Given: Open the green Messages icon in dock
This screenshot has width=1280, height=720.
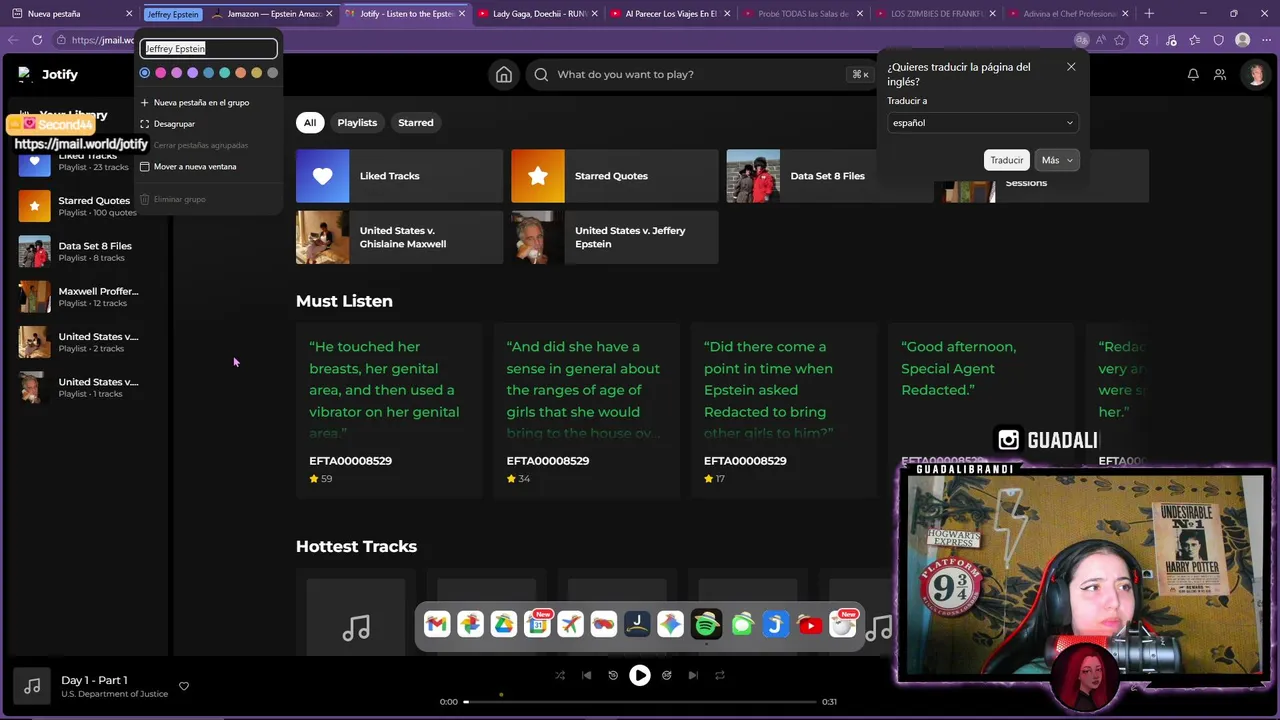Looking at the screenshot, I should (742, 625).
